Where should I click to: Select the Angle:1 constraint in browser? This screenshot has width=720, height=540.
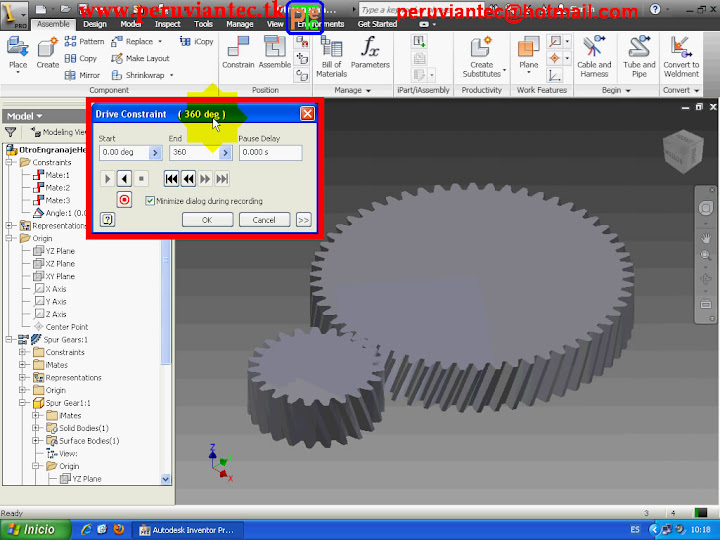point(59,213)
